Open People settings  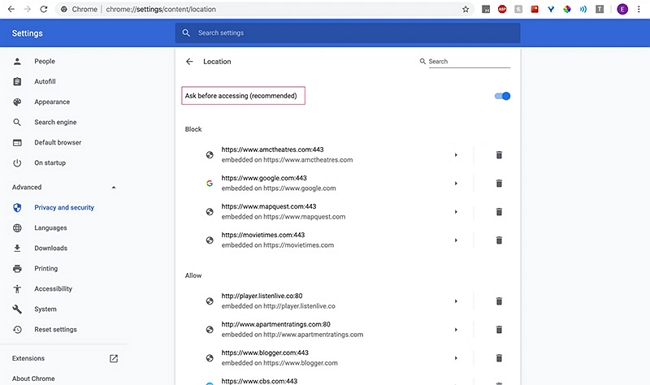pyautogui.click(x=45, y=61)
